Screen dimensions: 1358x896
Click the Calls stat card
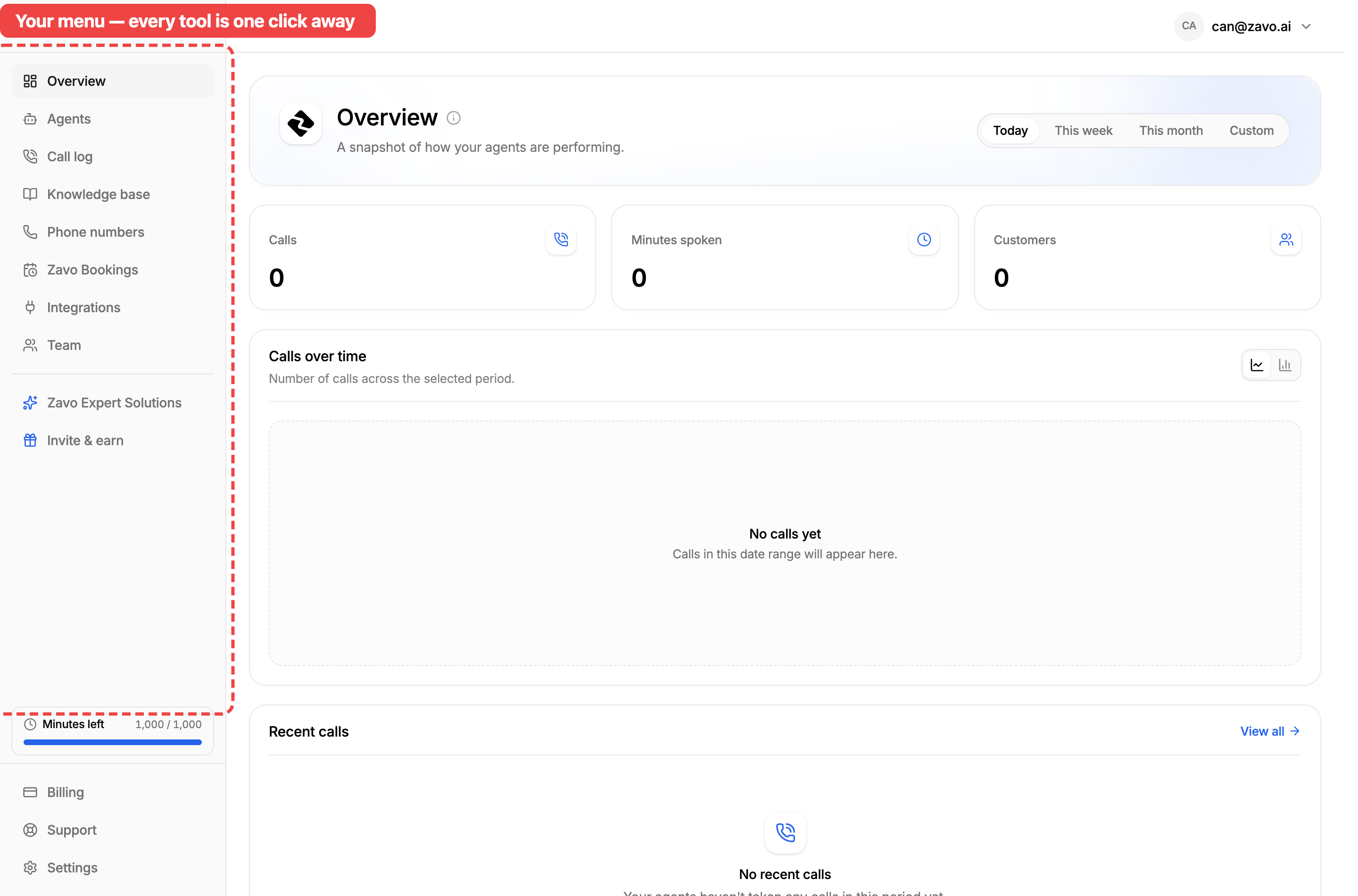coord(422,257)
